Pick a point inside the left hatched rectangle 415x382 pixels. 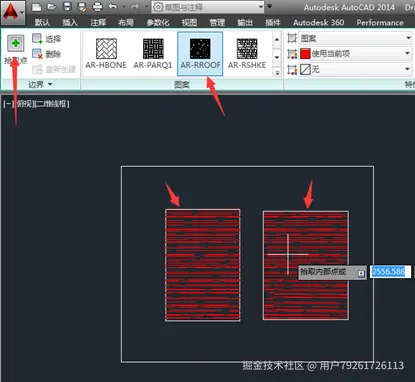click(x=203, y=265)
